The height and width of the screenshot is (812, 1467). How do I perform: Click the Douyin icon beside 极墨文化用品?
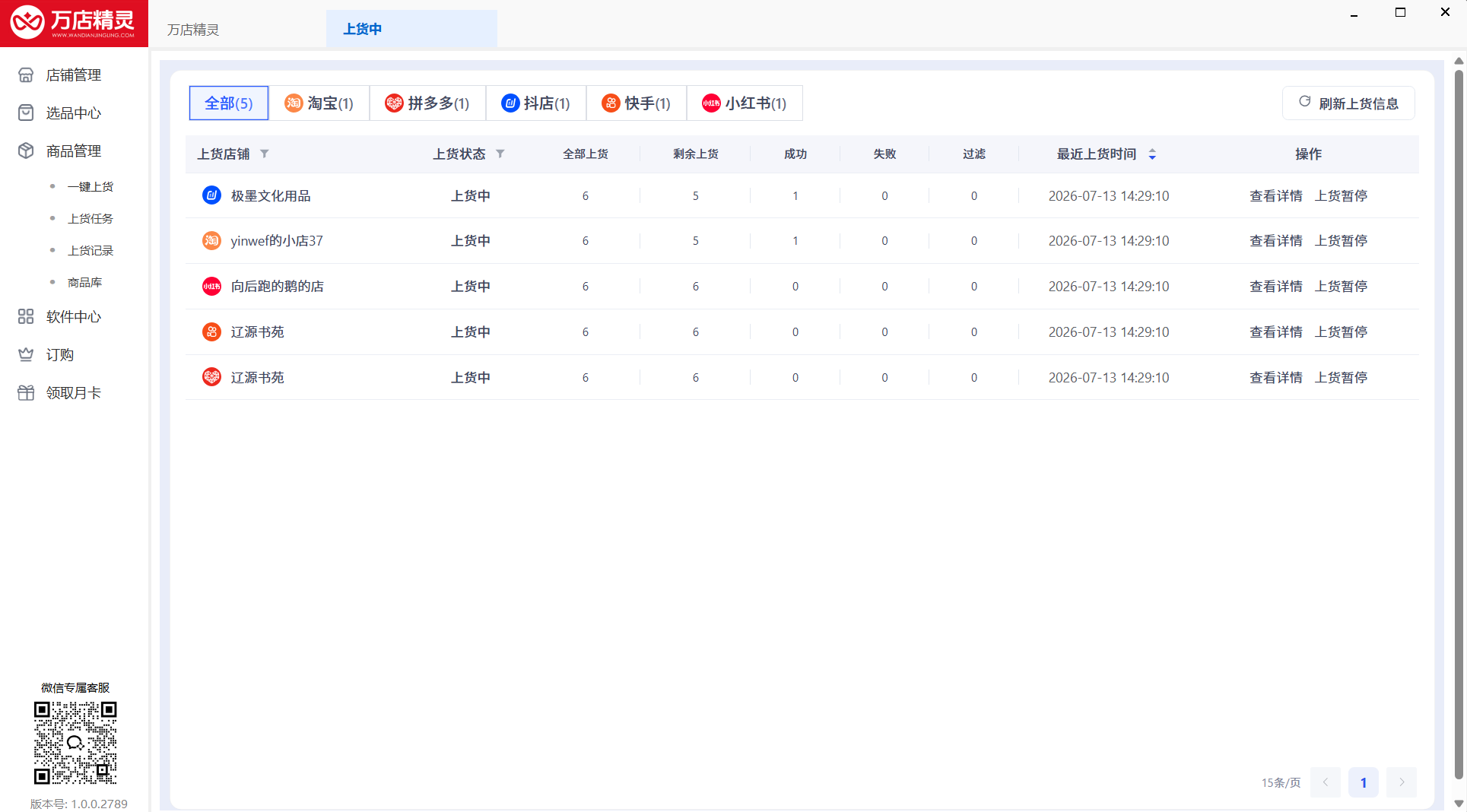(x=211, y=195)
